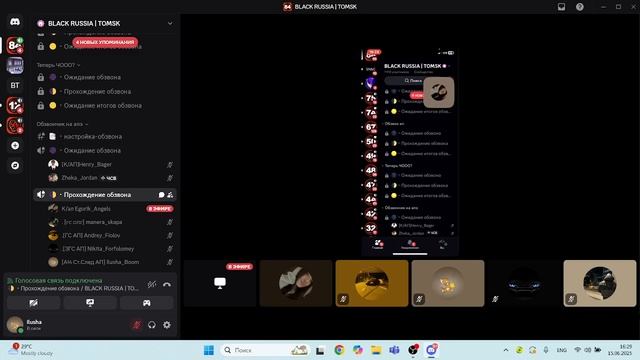Click taskbar search field Поиск
The image size is (640, 360).
pos(265,350)
